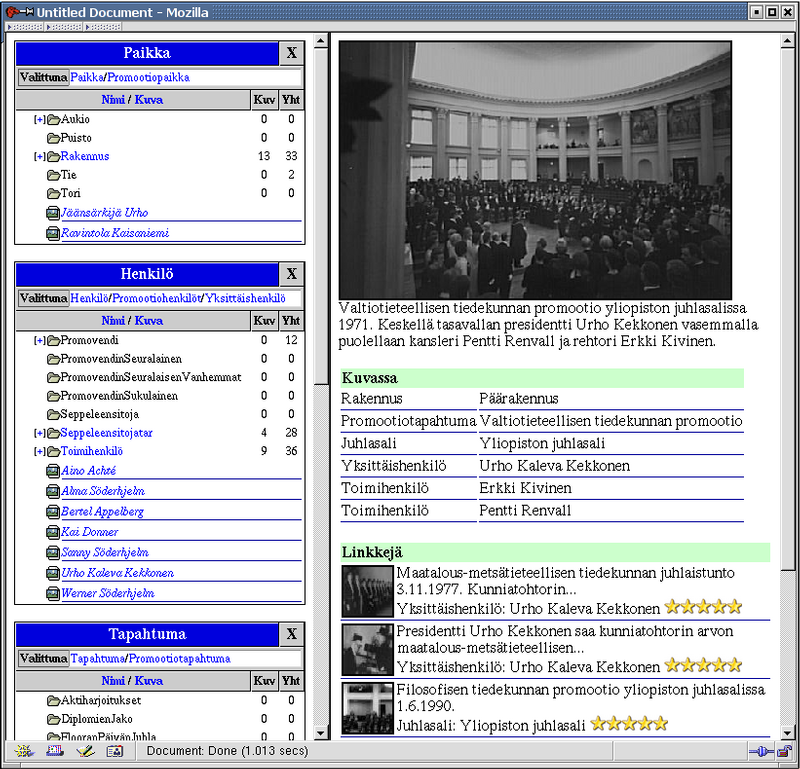Expand the Aukio category
The image size is (800, 769).
[x=39, y=119]
